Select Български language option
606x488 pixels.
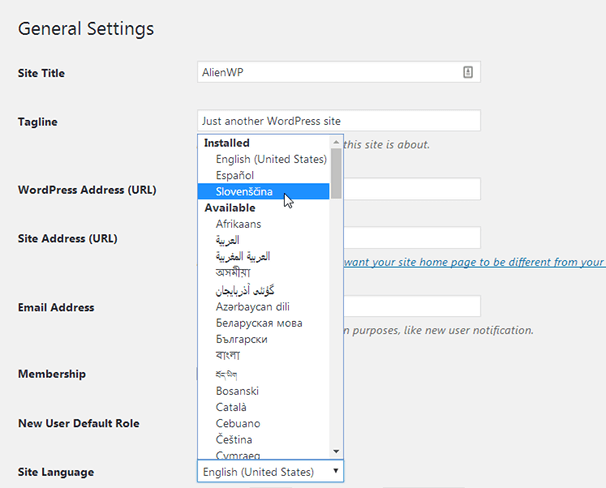tap(241, 339)
